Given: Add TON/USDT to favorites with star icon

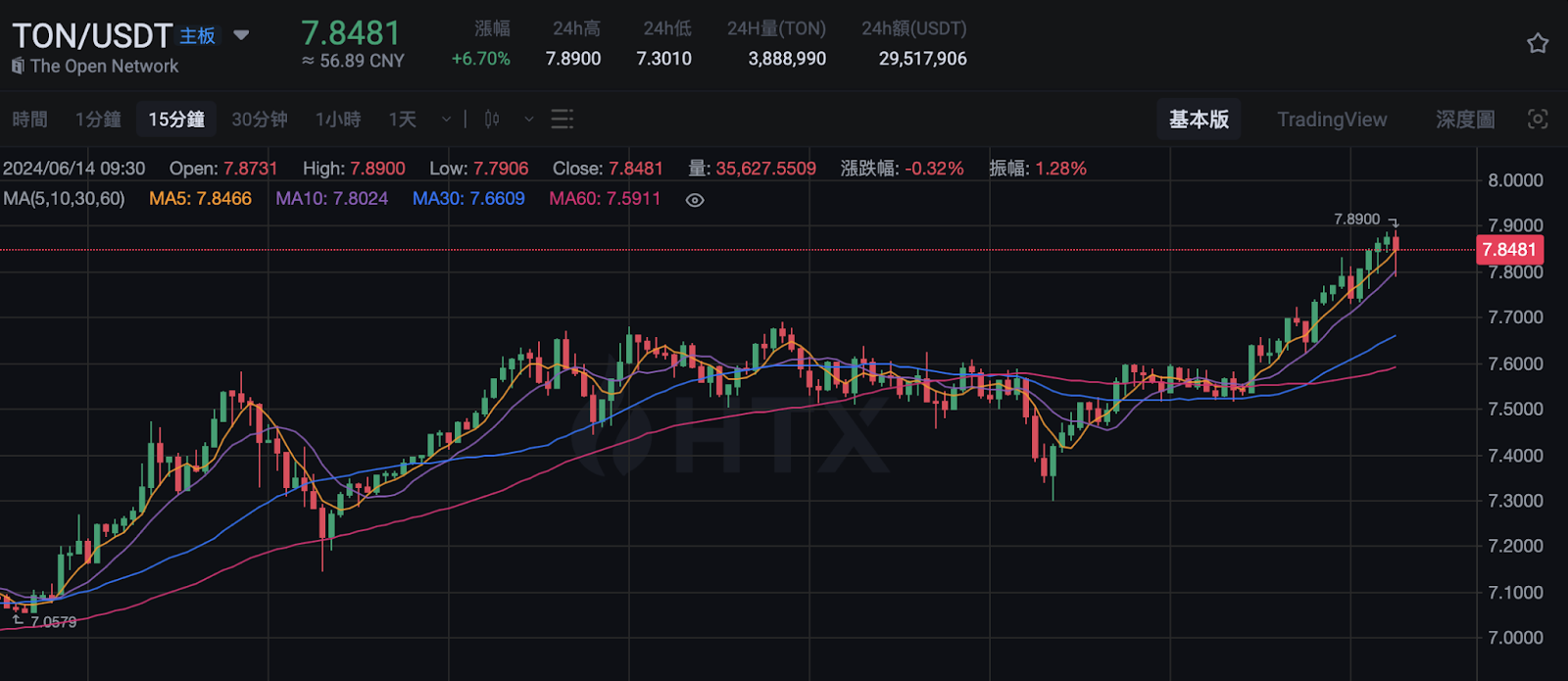Looking at the screenshot, I should 1538,43.
